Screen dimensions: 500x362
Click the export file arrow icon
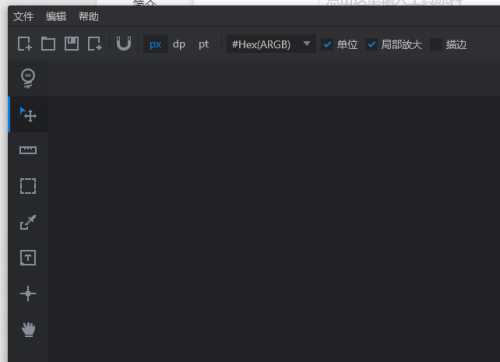(x=95, y=44)
